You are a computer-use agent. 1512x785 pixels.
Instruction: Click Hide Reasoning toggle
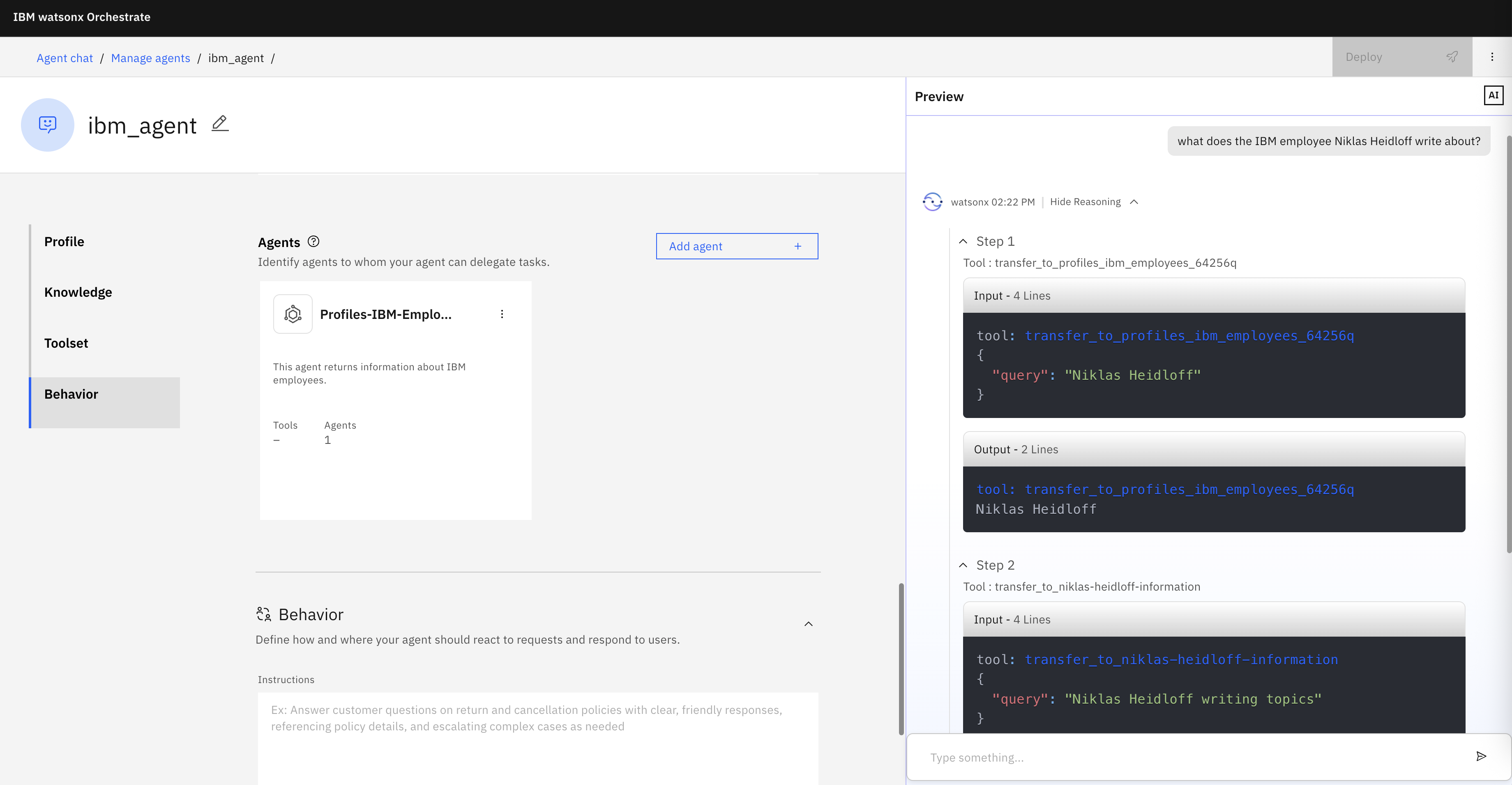tap(1093, 202)
